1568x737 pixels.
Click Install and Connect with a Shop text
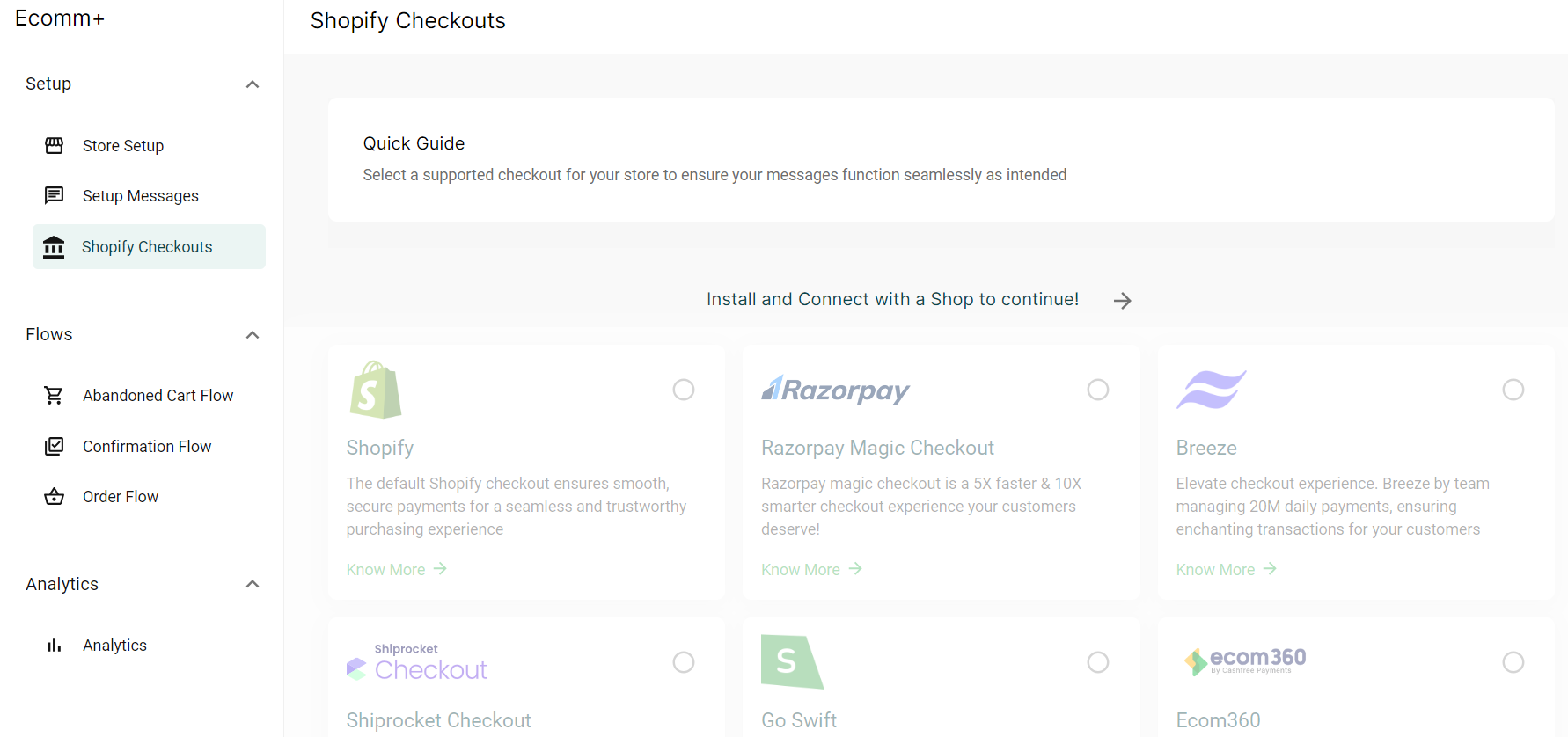click(892, 299)
